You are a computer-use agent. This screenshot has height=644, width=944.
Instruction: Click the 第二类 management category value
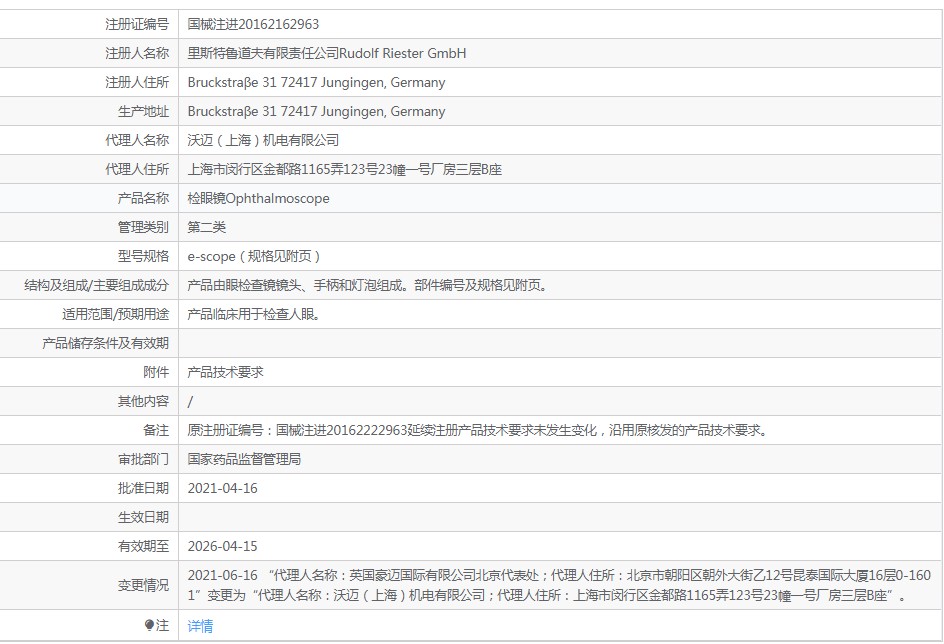coord(207,227)
